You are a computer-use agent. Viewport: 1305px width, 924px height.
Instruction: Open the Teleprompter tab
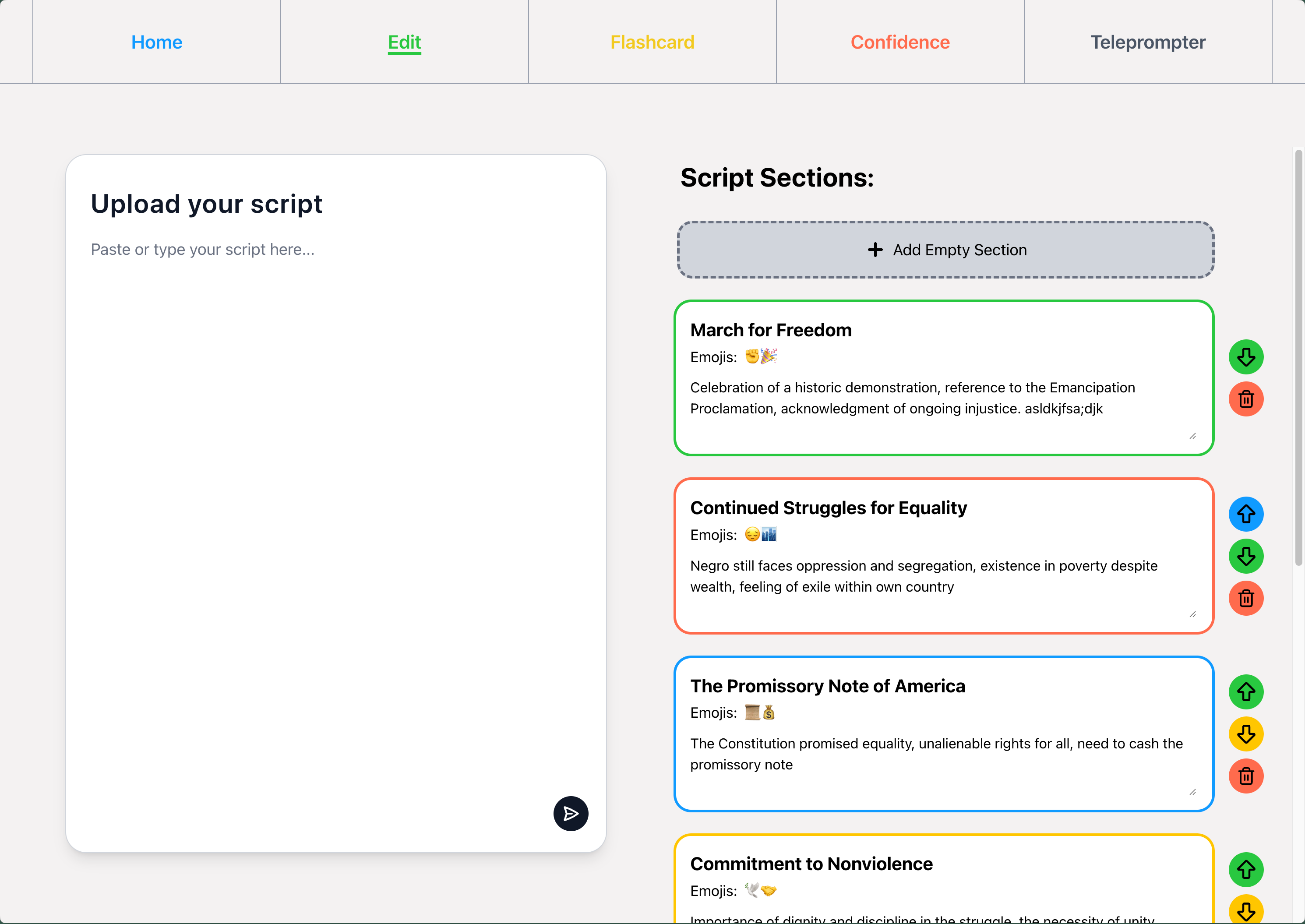click(x=1147, y=42)
